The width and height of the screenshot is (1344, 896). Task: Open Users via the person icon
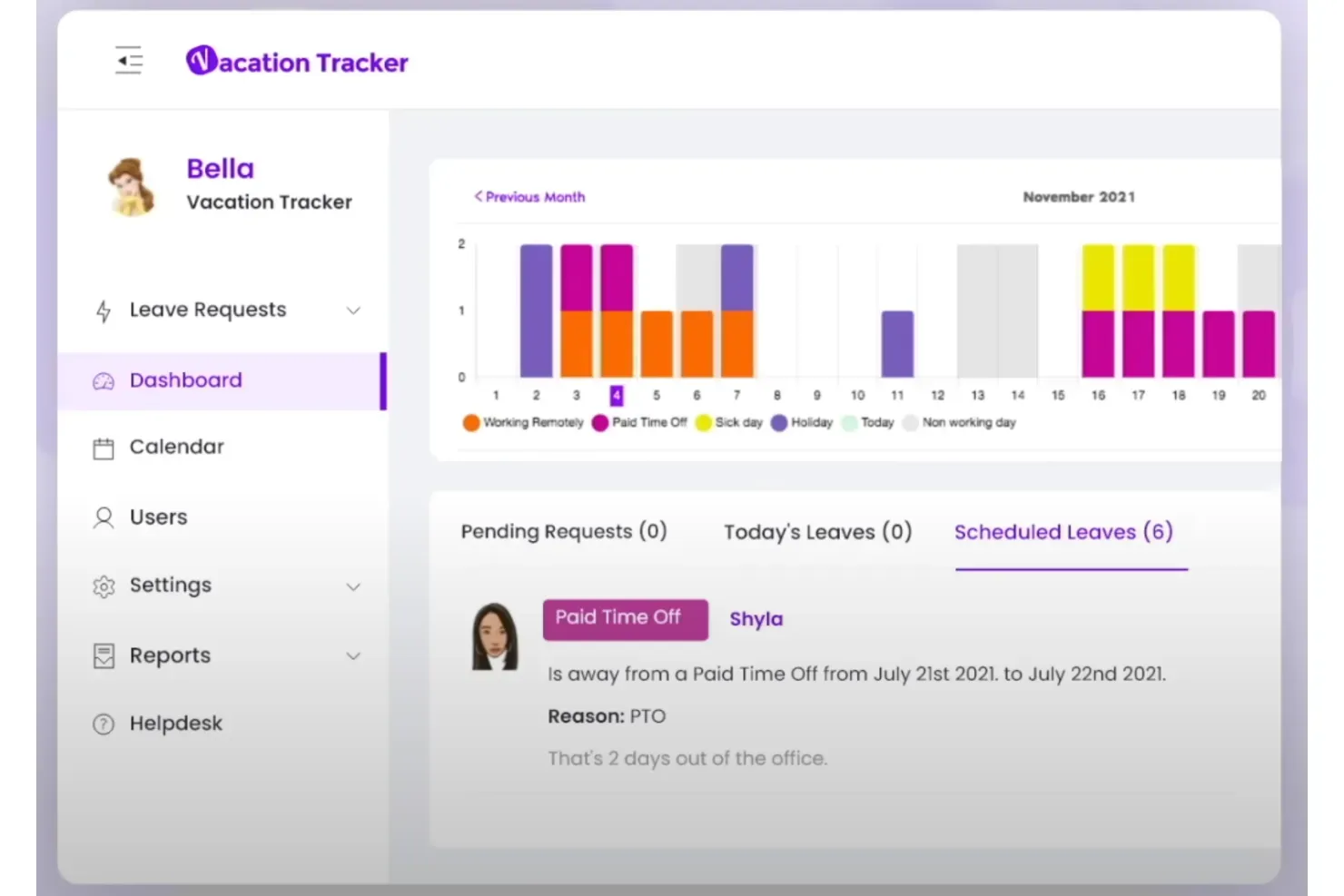click(104, 517)
